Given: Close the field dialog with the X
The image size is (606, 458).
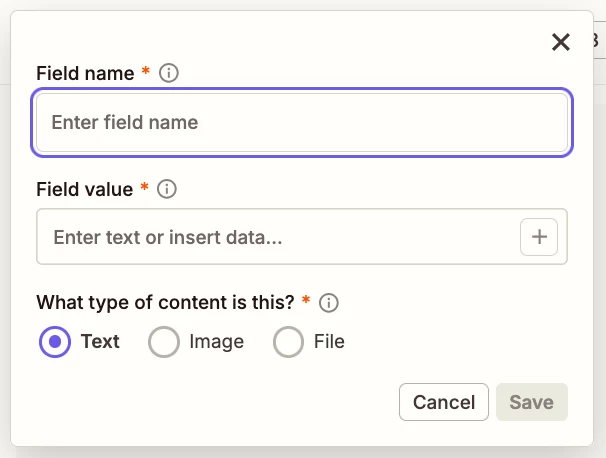Looking at the screenshot, I should pos(561,42).
